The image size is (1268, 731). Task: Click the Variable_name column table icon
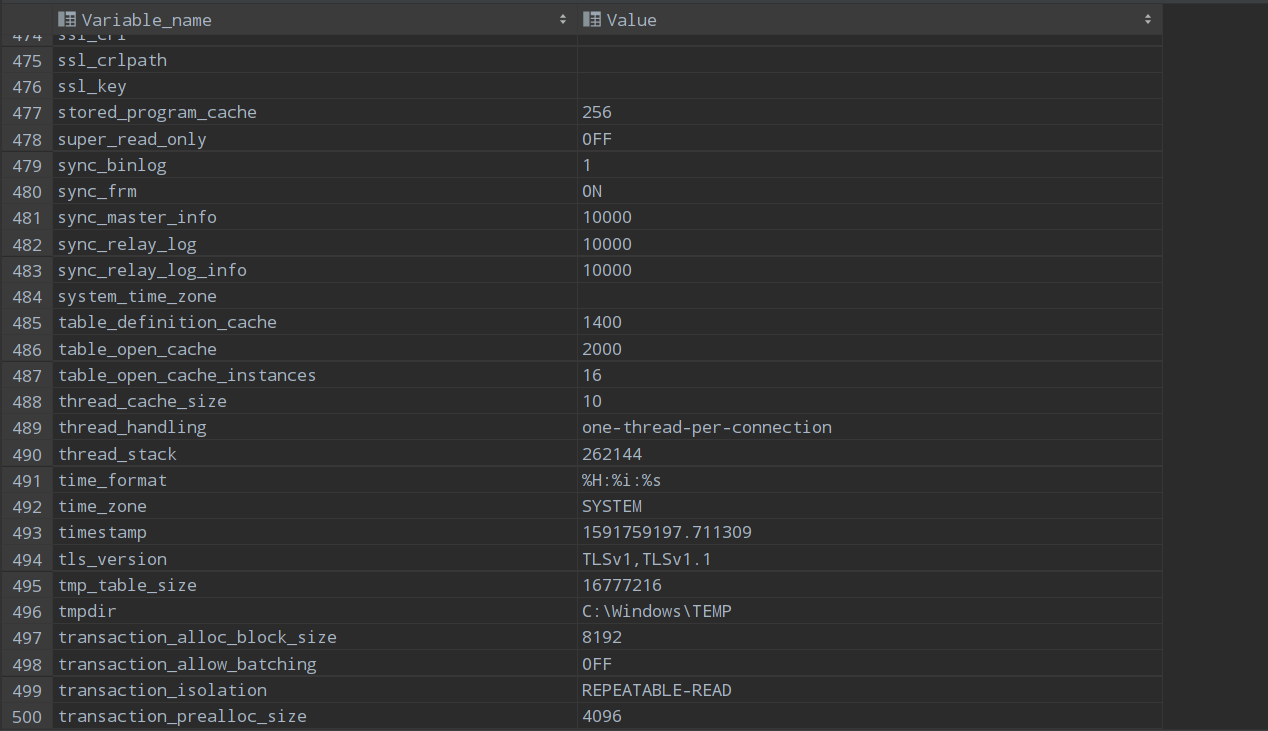(67, 20)
